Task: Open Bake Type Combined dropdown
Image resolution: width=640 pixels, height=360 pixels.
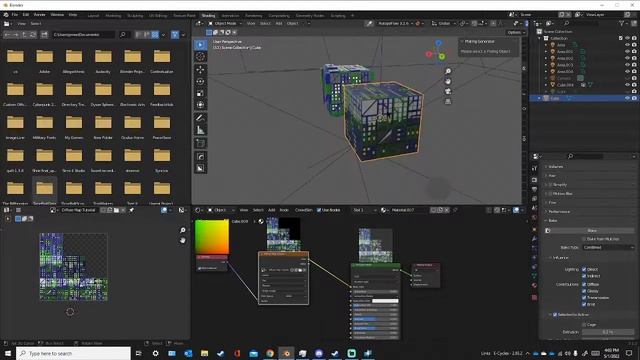Action: point(608,247)
